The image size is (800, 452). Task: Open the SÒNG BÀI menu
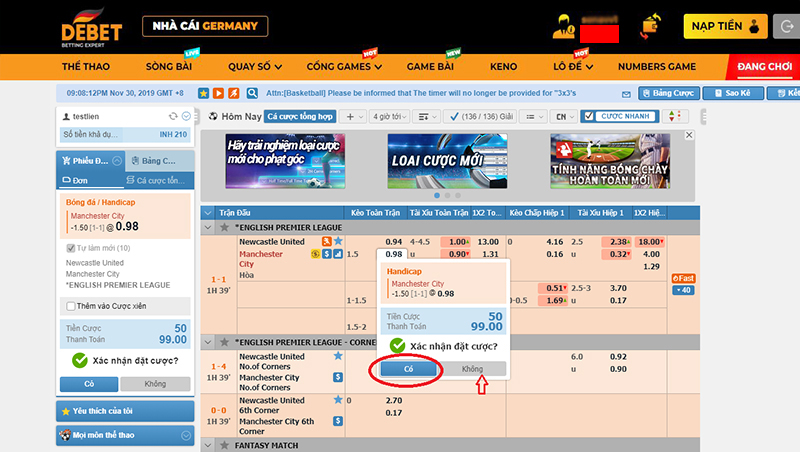[x=169, y=67]
